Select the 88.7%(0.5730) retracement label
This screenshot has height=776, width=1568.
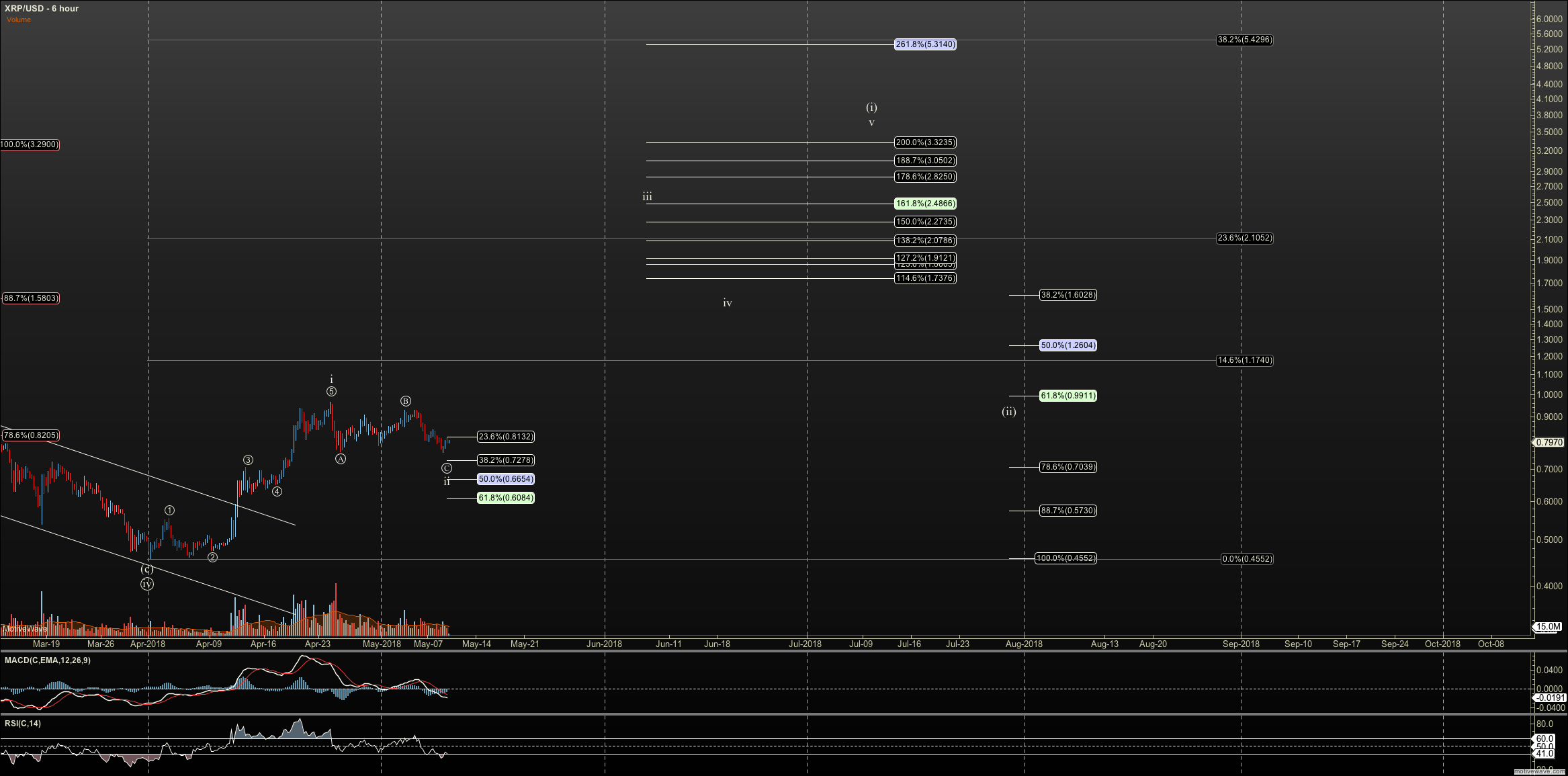[1068, 511]
